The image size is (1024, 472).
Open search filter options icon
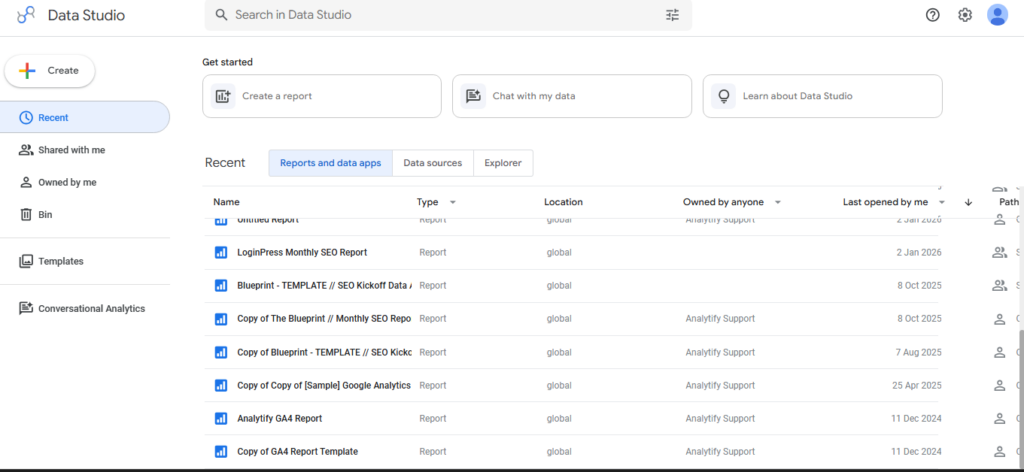click(x=672, y=15)
